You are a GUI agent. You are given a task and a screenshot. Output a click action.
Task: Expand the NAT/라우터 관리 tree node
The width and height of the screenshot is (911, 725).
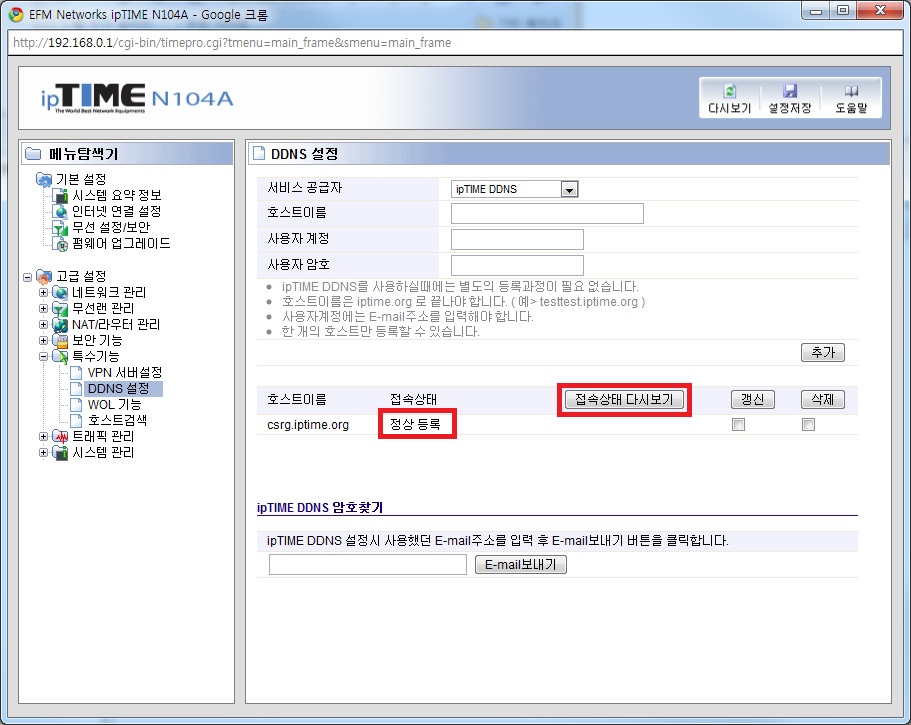pyautogui.click(x=44, y=324)
